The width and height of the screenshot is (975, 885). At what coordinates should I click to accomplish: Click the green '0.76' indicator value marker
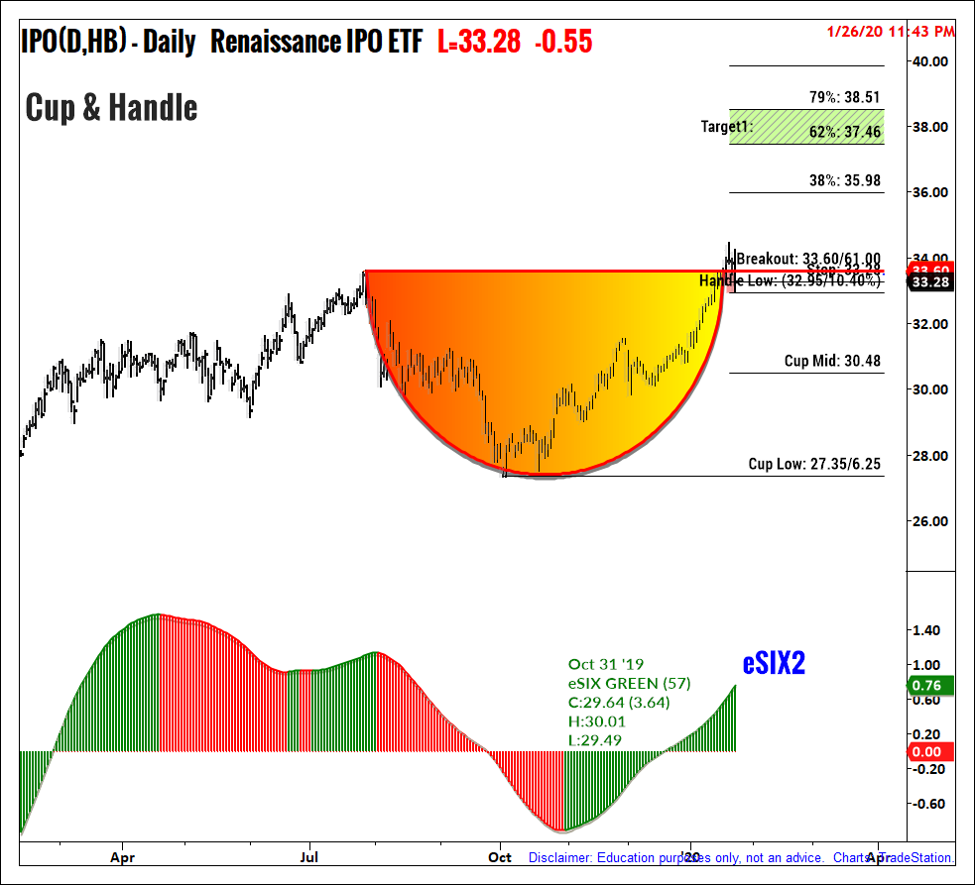click(930, 685)
